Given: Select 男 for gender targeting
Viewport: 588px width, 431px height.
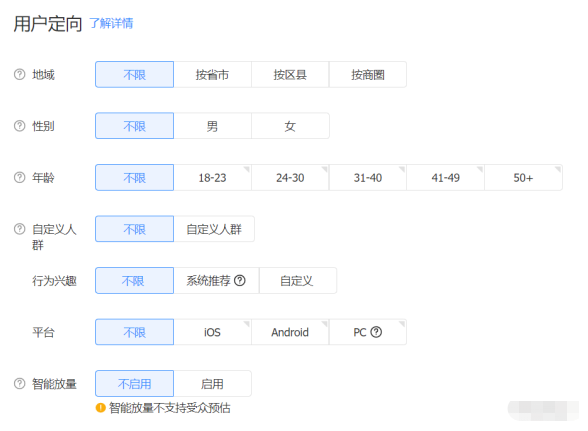Looking at the screenshot, I should 212,126.
